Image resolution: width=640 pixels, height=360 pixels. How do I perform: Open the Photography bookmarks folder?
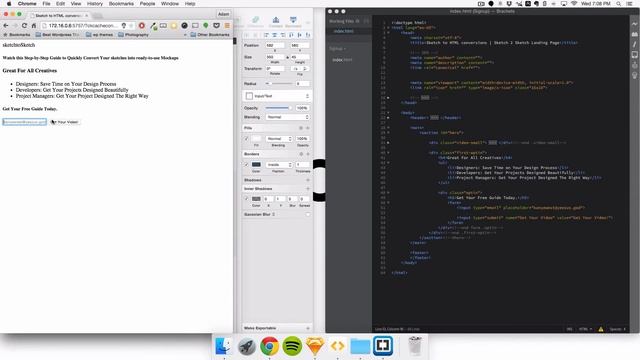pyautogui.click(x=133, y=35)
